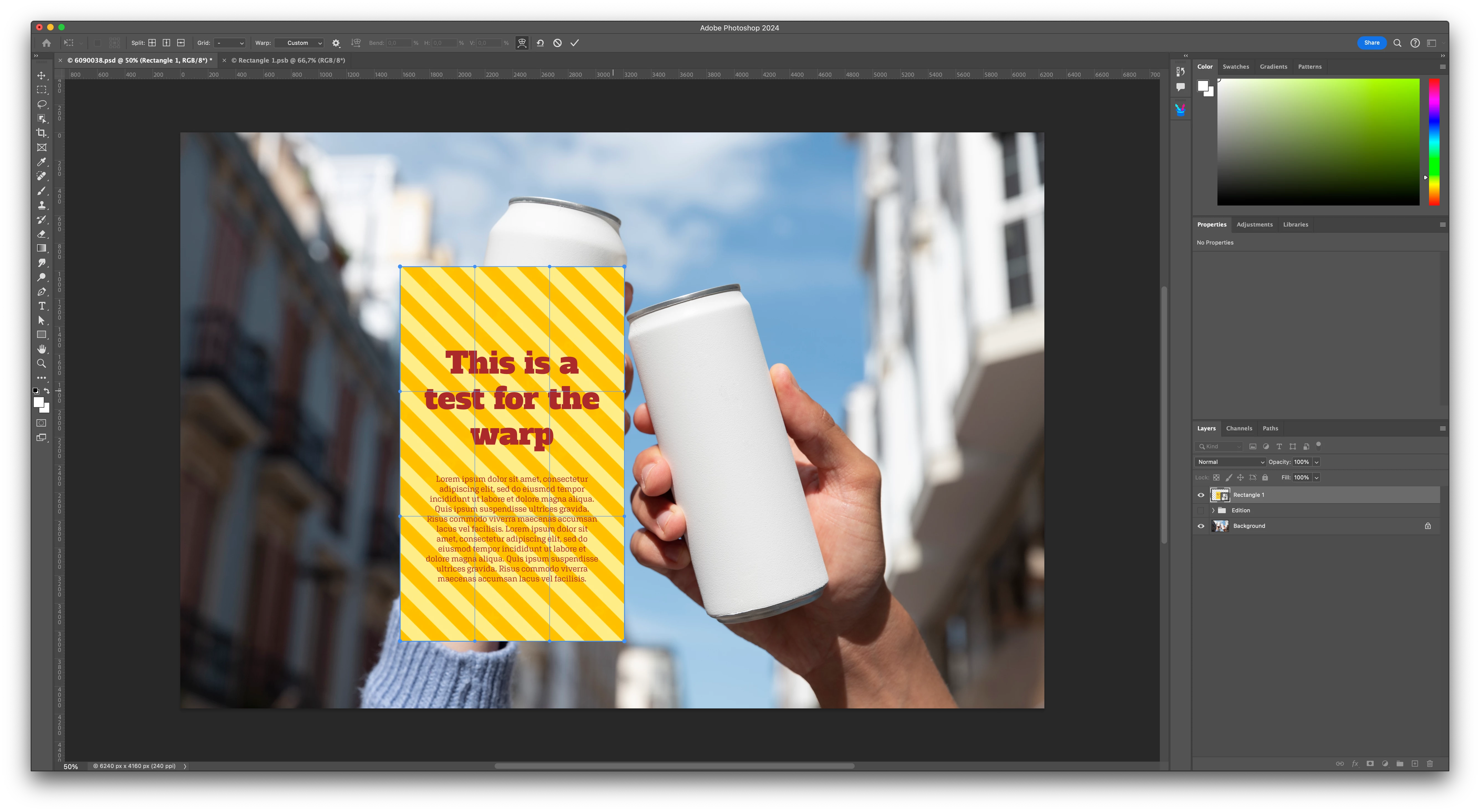The width and height of the screenshot is (1480, 812).
Task: Click the Share button
Action: click(x=1371, y=43)
